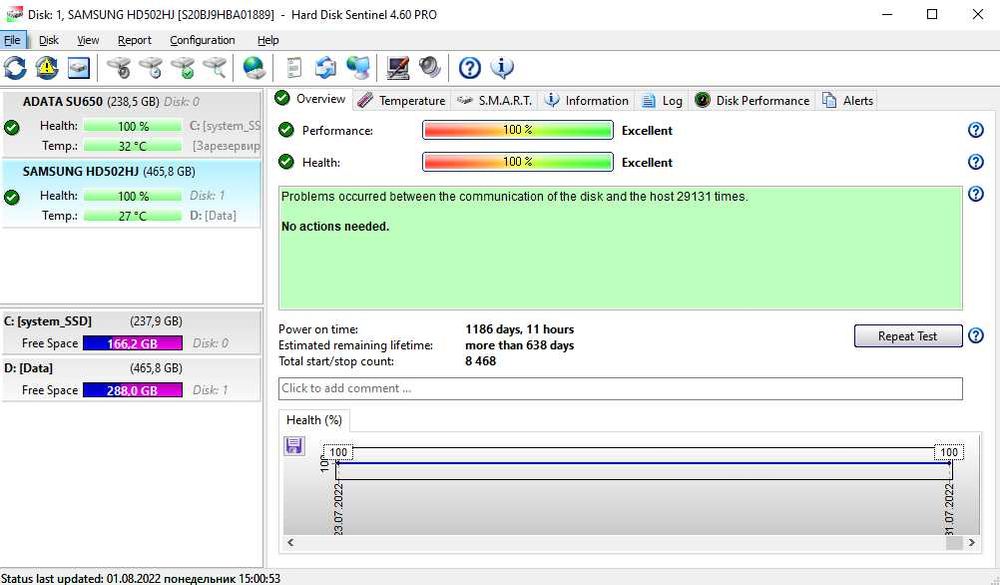The image size is (1000, 585).
Task: Click the D: free space 288.0 GB bar
Action: [x=133, y=390]
